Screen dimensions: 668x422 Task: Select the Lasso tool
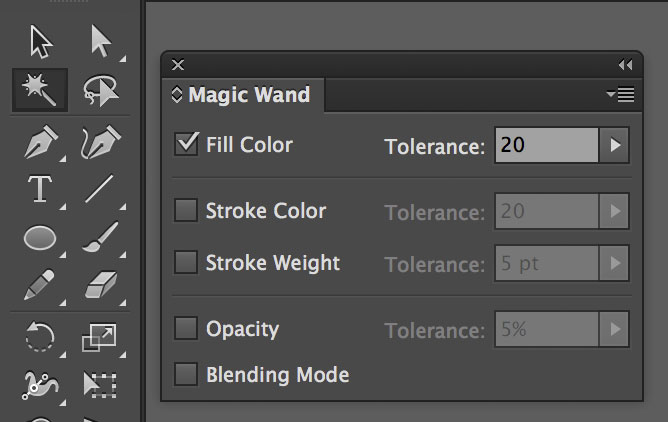point(101,90)
